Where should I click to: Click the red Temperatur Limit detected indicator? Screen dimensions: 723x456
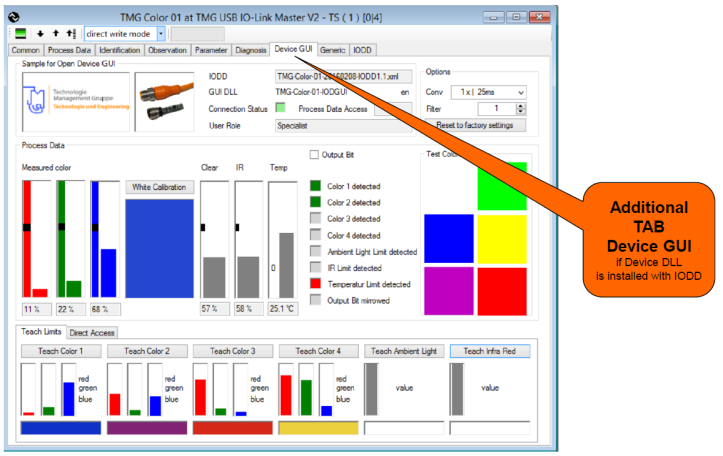click(315, 284)
